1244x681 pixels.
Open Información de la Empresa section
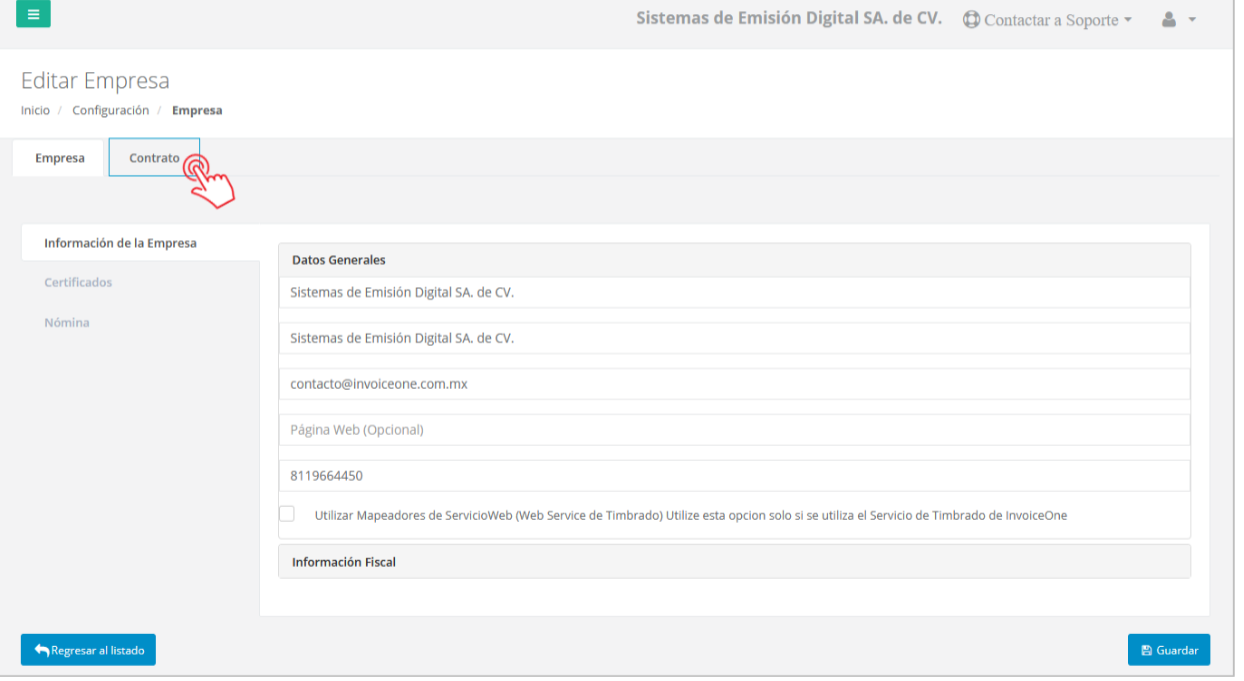(120, 243)
